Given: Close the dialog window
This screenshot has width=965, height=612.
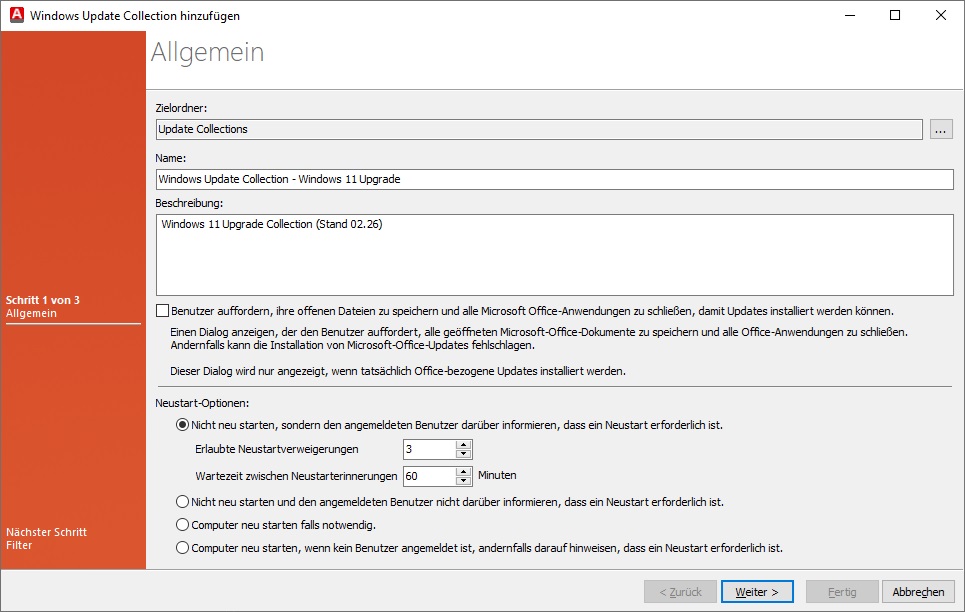Looking at the screenshot, I should pos(940,15).
